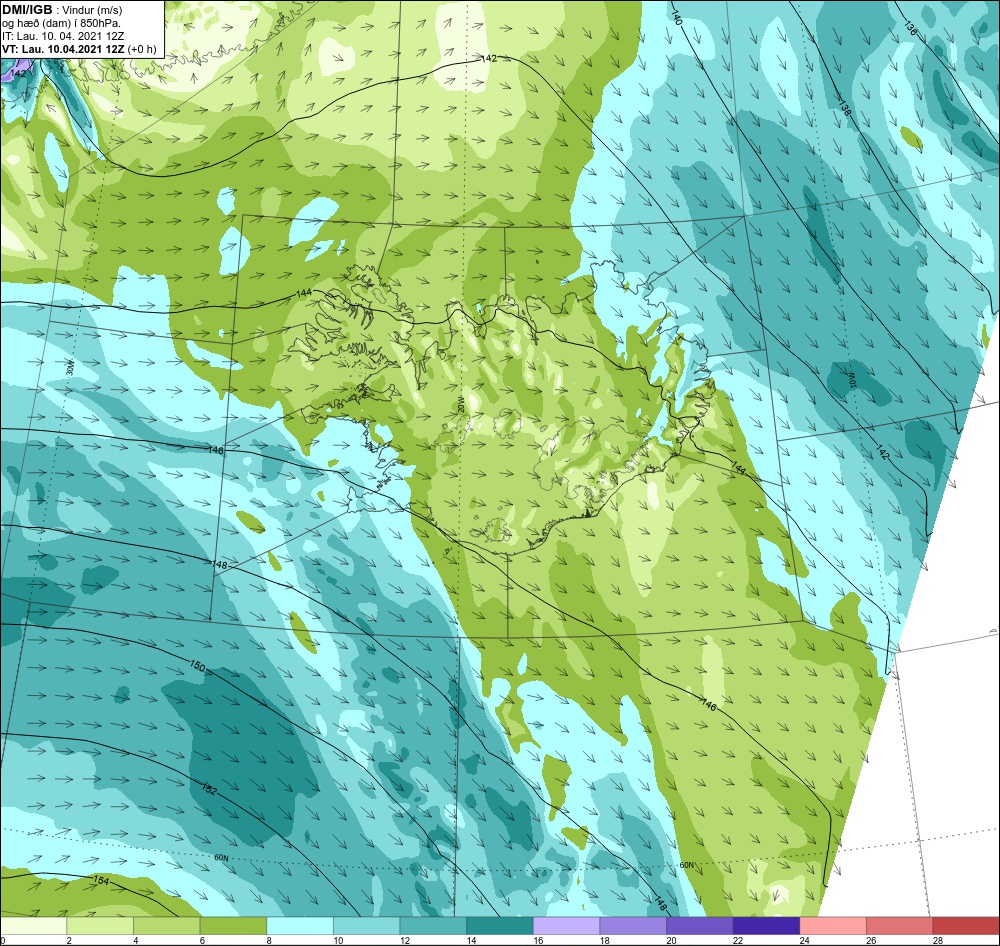The height and width of the screenshot is (946, 1000).
Task: Click the 14–16 m/s dark teal legend swatch
Action: coord(499,926)
